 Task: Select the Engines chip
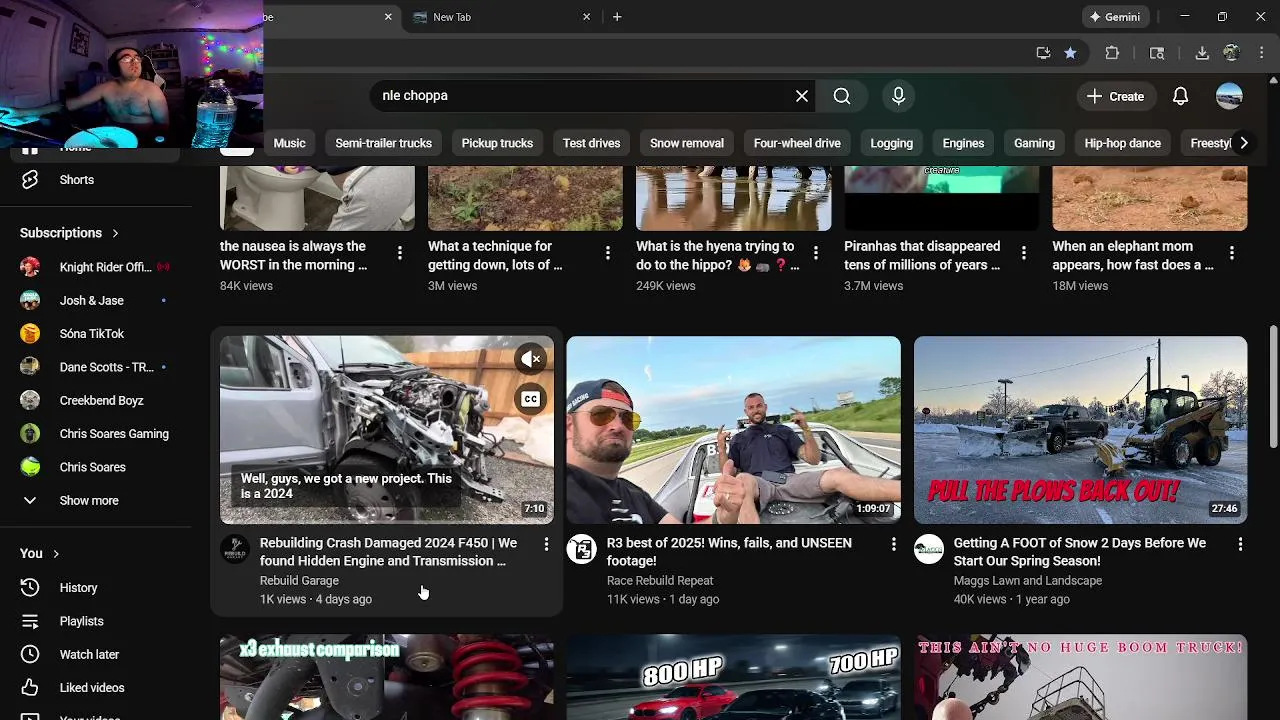point(963,143)
